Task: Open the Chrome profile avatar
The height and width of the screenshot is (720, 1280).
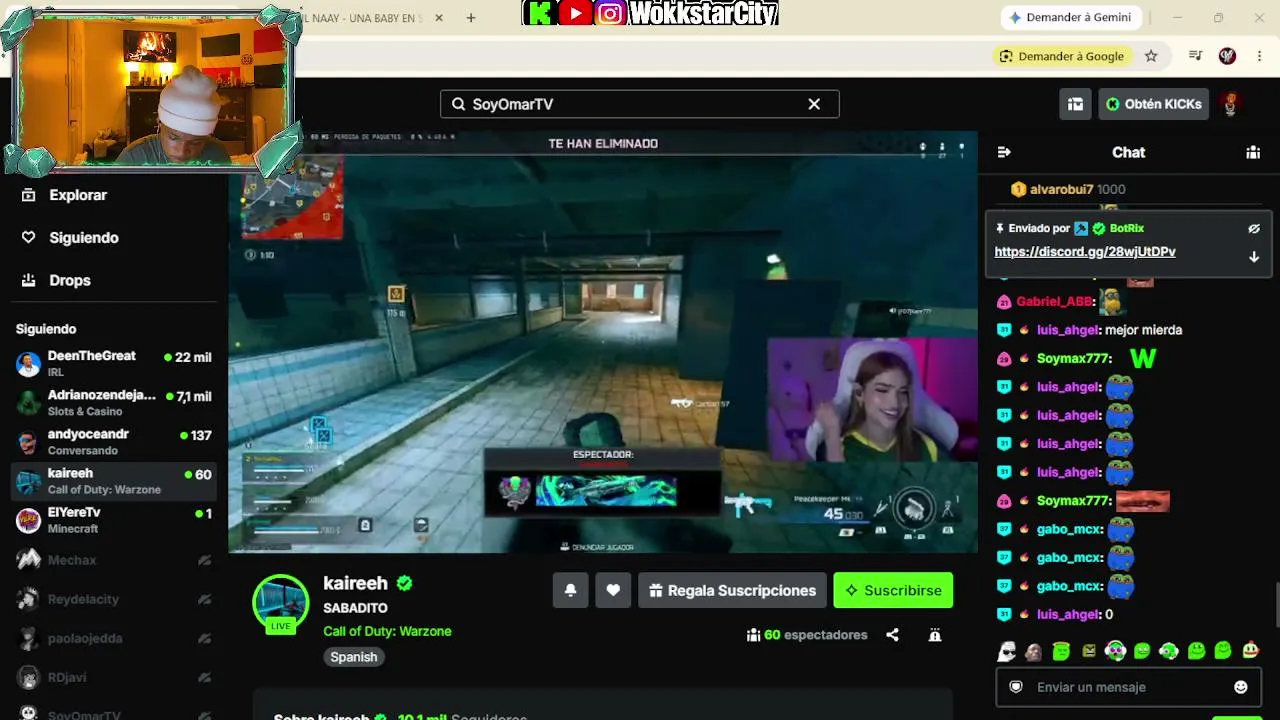Action: (1227, 56)
